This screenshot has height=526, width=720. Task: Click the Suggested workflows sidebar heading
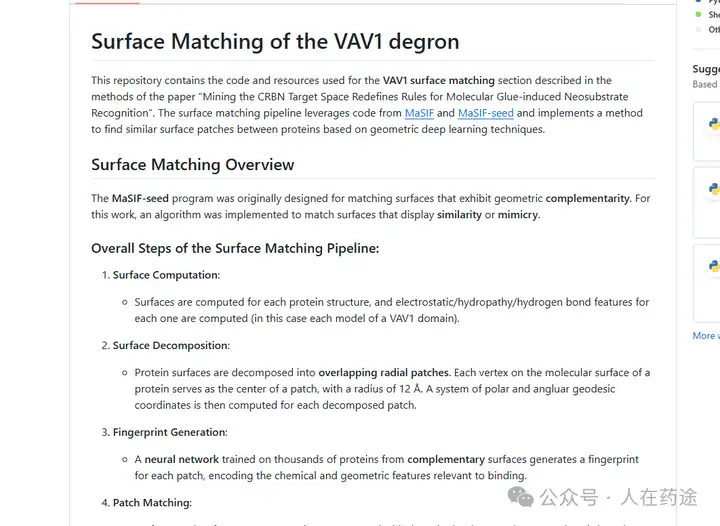coord(706,69)
